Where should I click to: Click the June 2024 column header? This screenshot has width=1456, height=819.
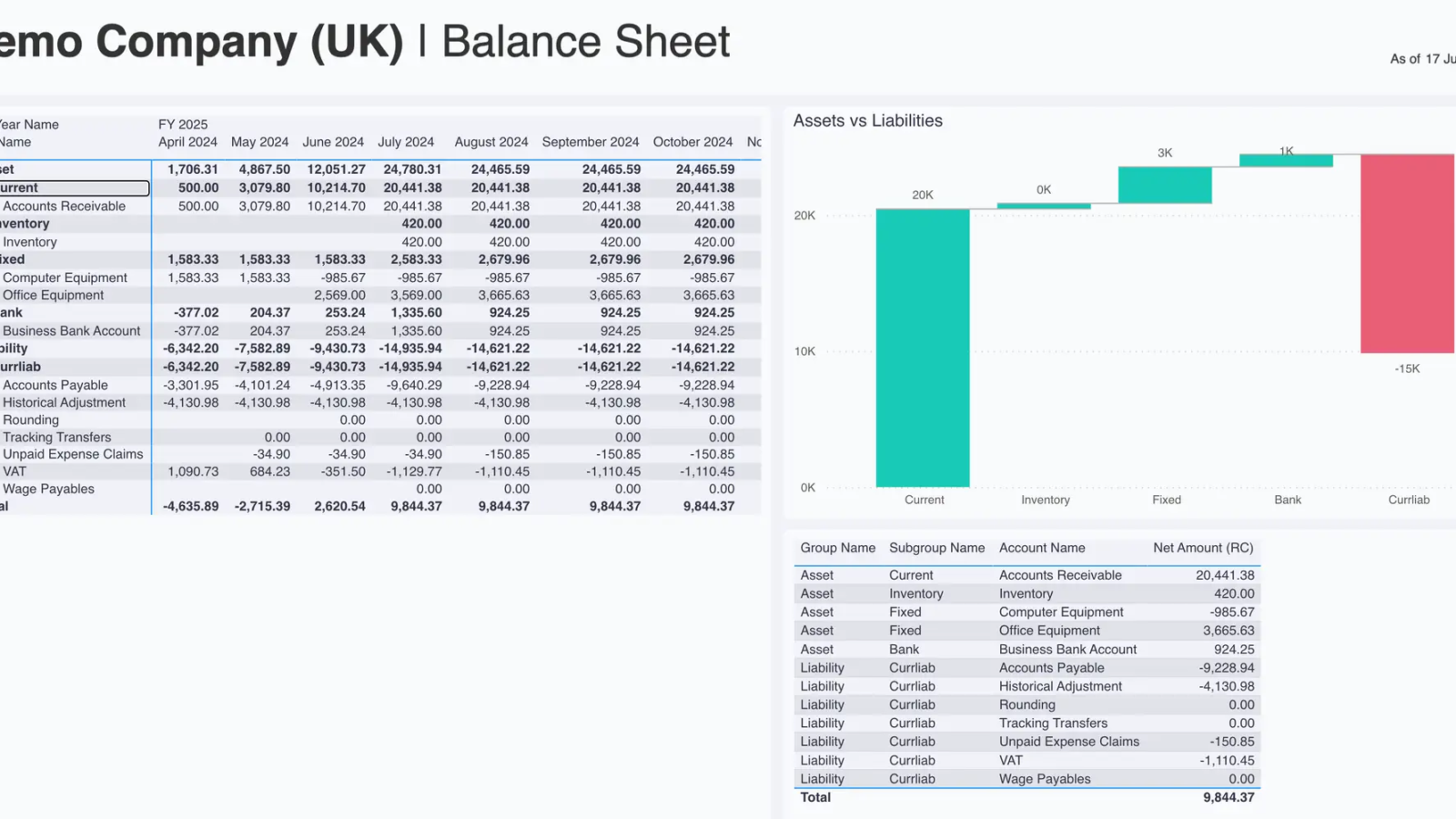[x=333, y=142]
